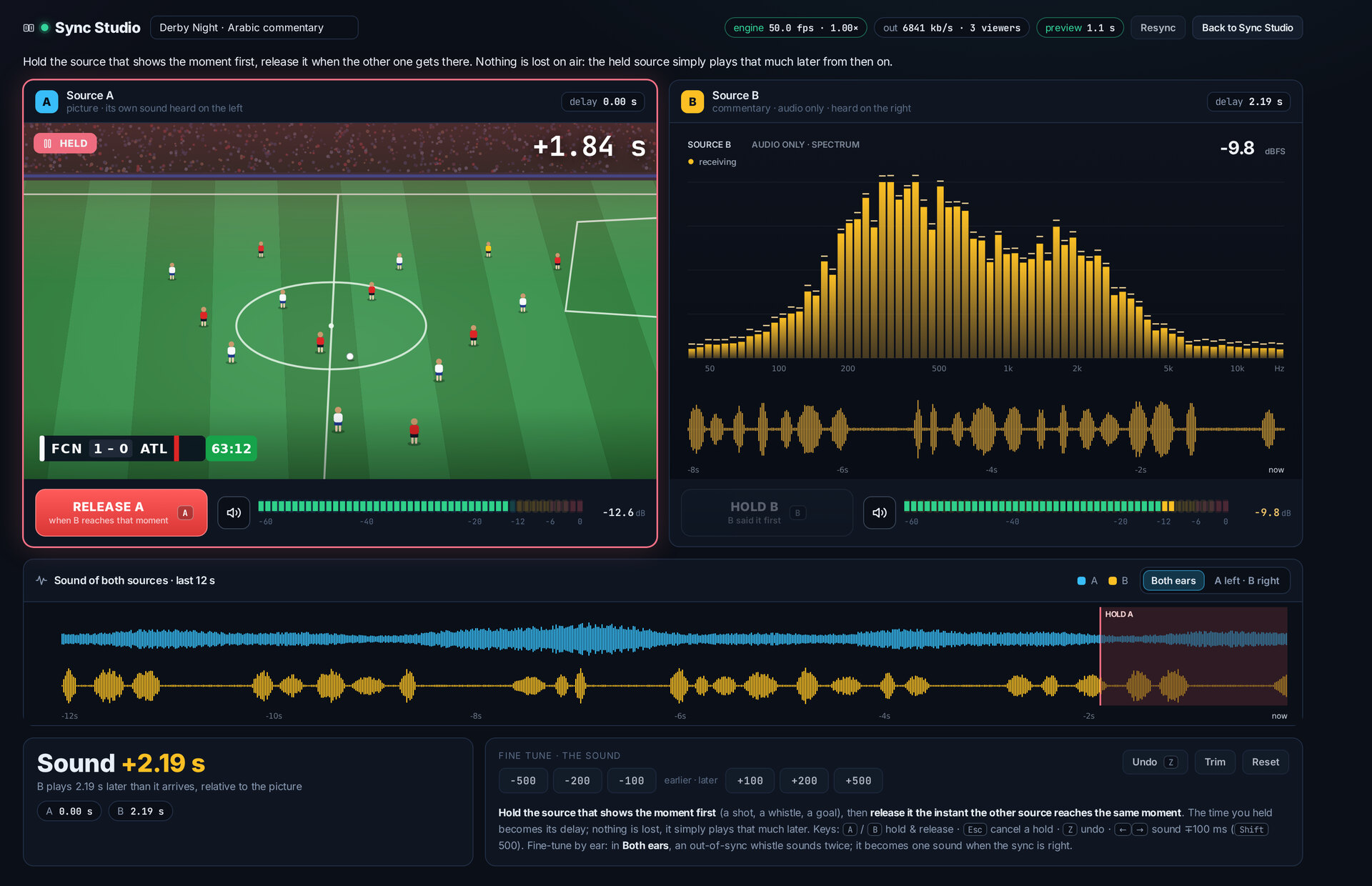Click the Source A level meter
Image resolution: width=1372 pixels, height=886 pixels.
point(420,507)
